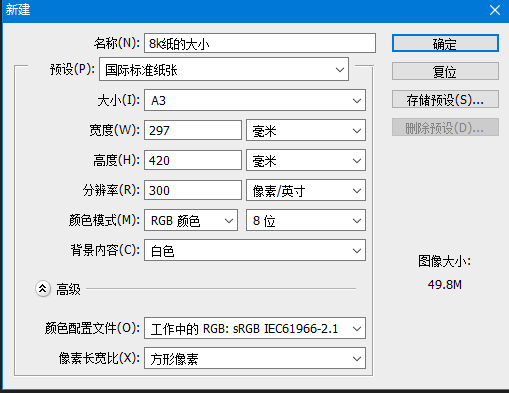Open the resolution unit dropdown 像素/英寸
The width and height of the screenshot is (509, 393).
coord(306,190)
